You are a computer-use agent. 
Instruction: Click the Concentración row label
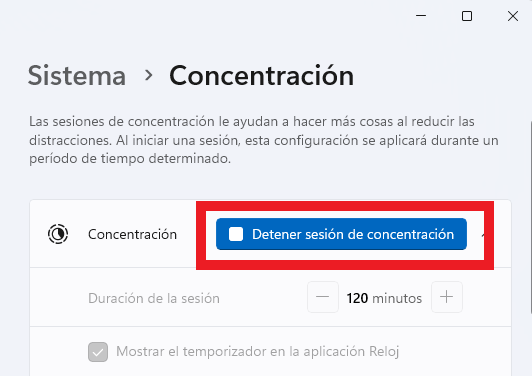[x=132, y=234]
